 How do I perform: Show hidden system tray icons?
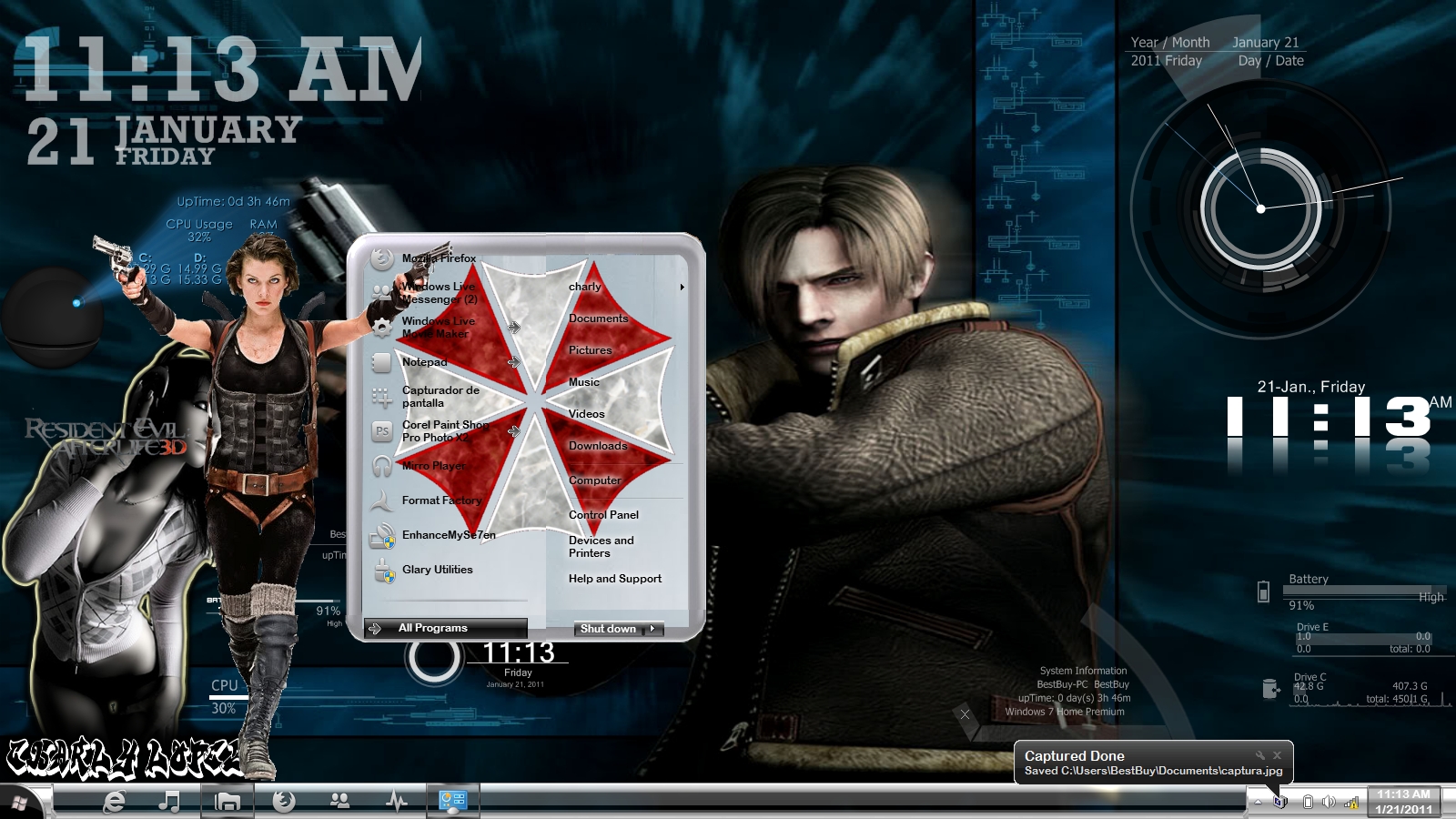point(1258,802)
